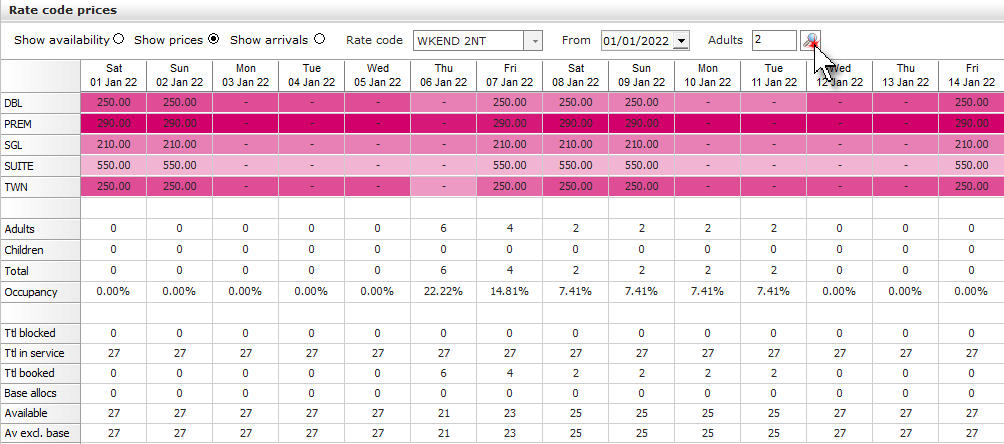Open the Rate code dropdown arrow
The image size is (1004, 444).
[533, 41]
